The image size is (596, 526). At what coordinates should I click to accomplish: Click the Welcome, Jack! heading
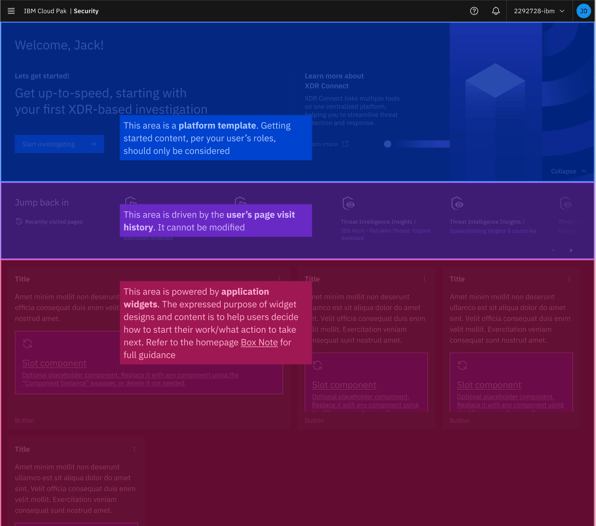[59, 45]
